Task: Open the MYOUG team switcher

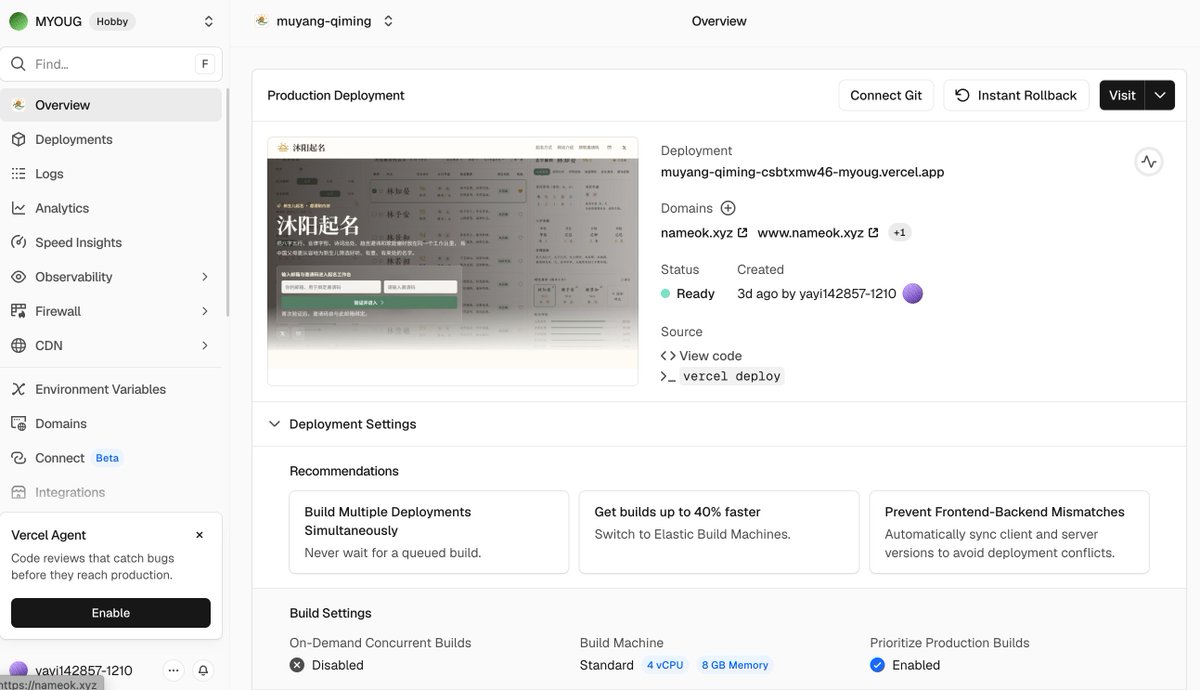Action: coord(114,21)
